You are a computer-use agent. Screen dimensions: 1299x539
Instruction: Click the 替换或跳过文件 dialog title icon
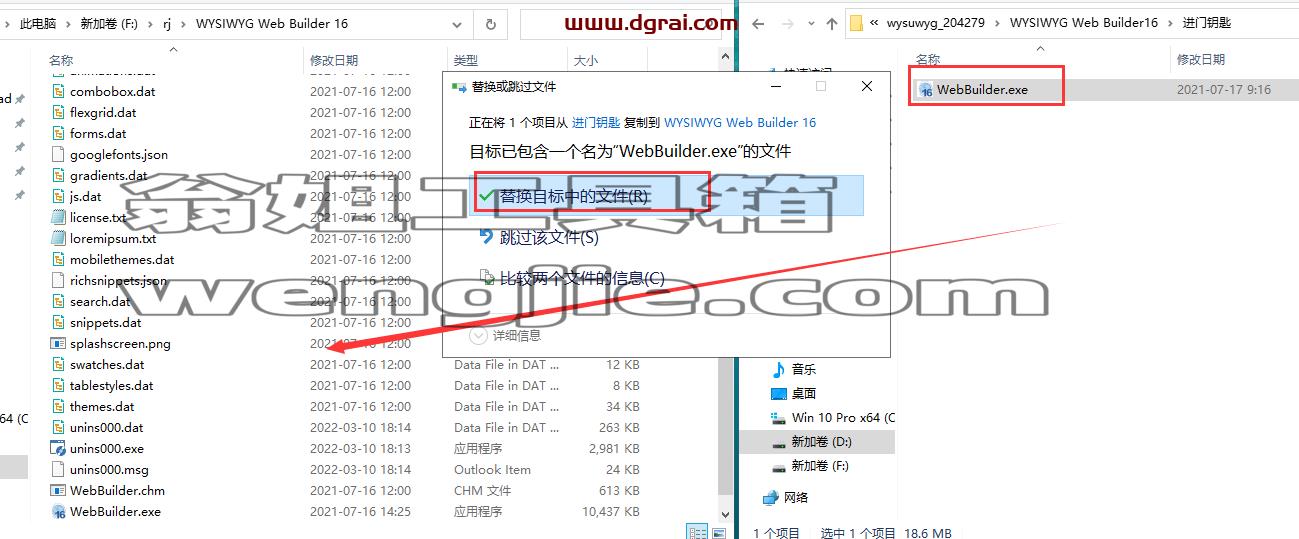point(459,87)
